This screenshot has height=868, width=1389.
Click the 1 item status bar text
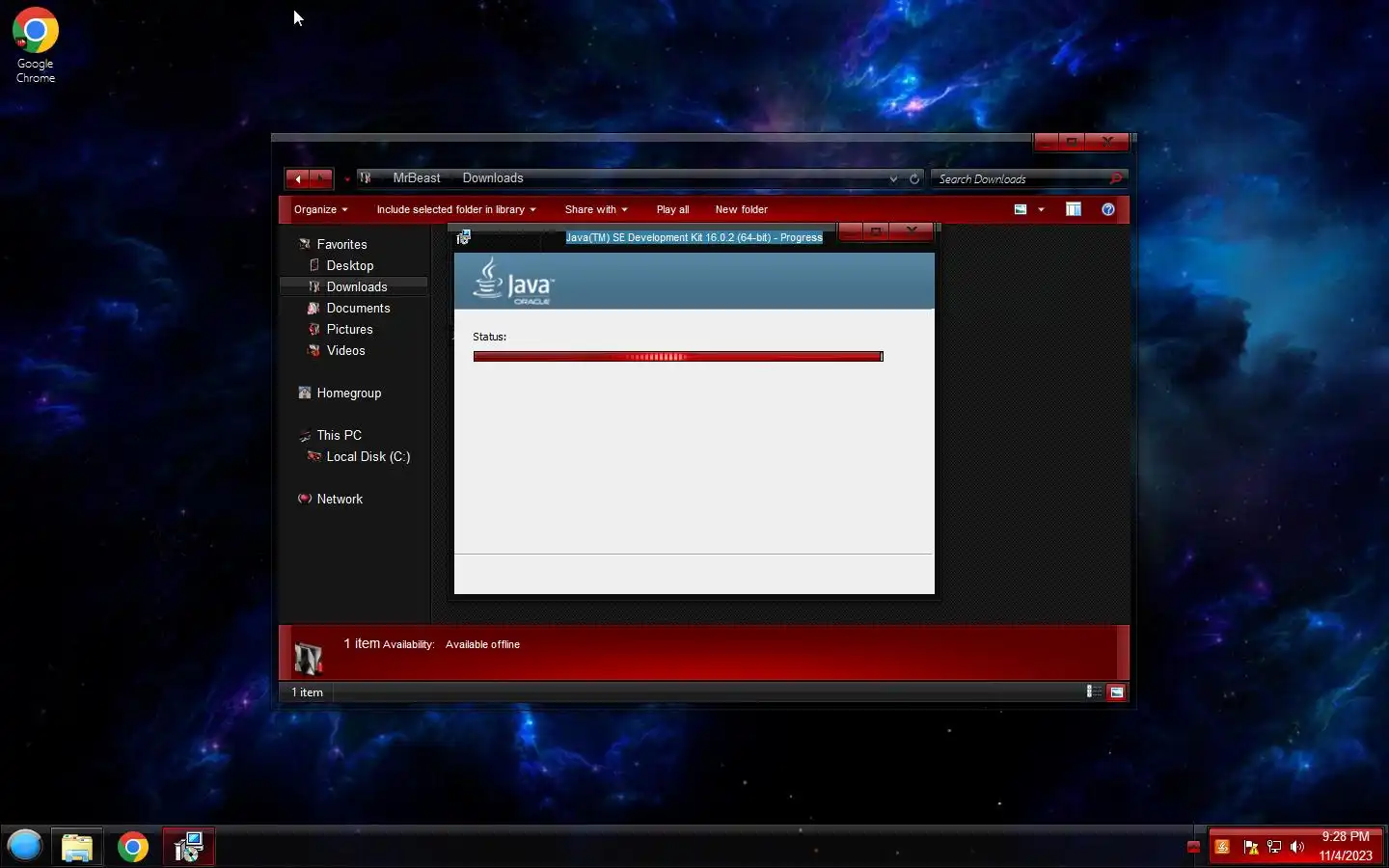[308, 692]
